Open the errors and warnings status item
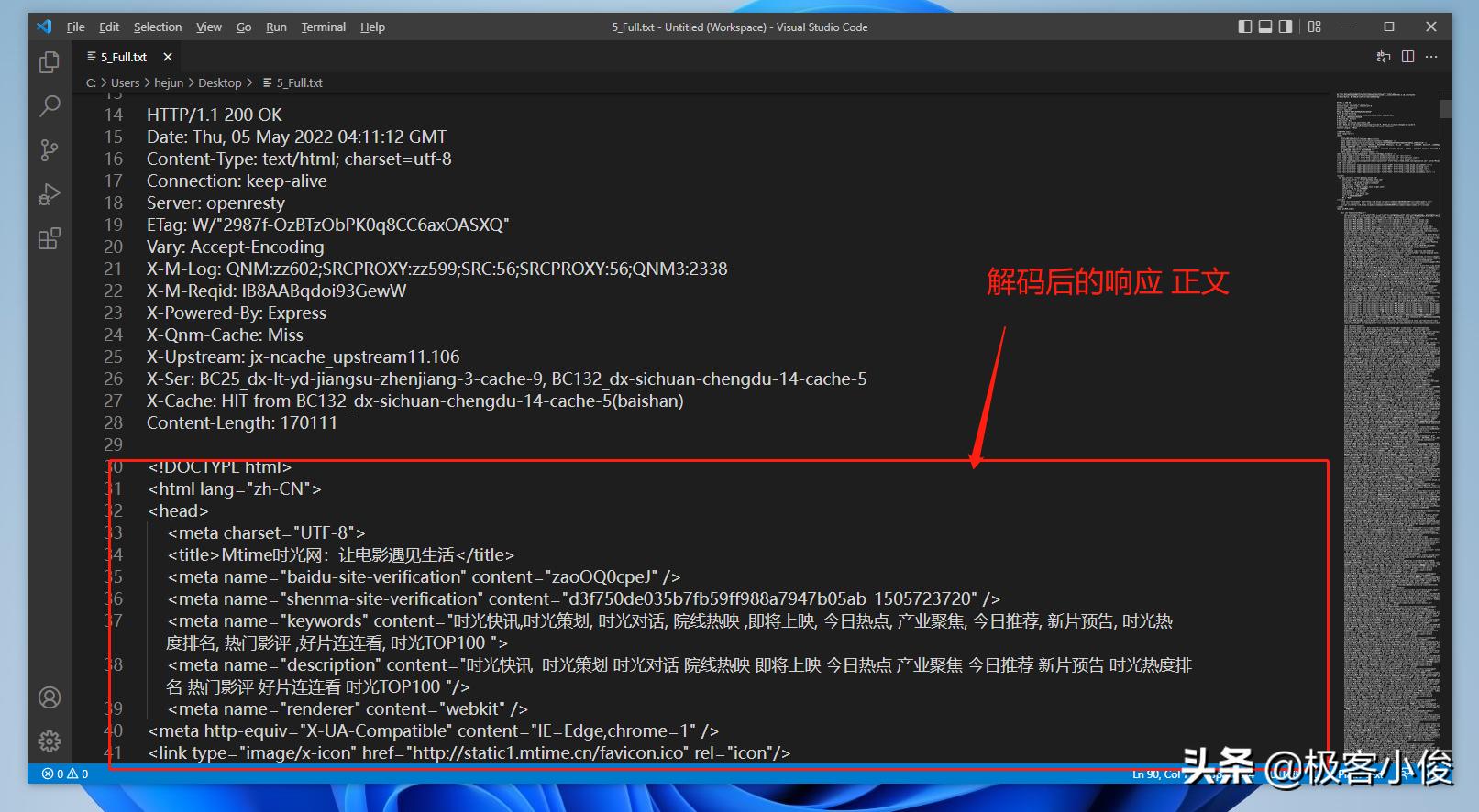The height and width of the screenshot is (812, 1479). (x=65, y=774)
